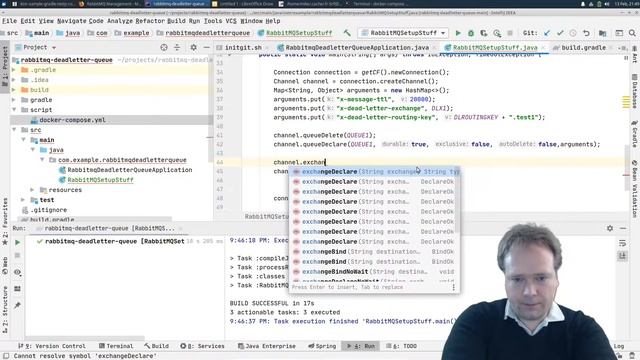This screenshot has width=640, height=360.
Task: Revert changes with the rollback icon
Action: pyautogui.click(x=586, y=33)
